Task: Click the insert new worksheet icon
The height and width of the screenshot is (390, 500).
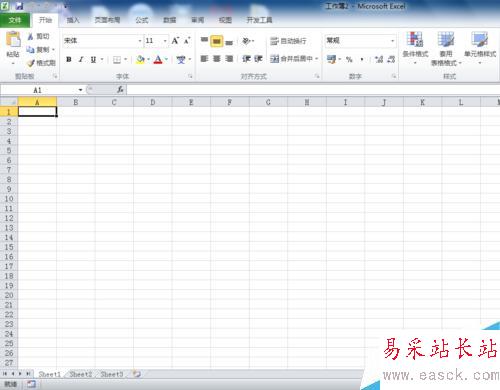Action: coord(137,374)
